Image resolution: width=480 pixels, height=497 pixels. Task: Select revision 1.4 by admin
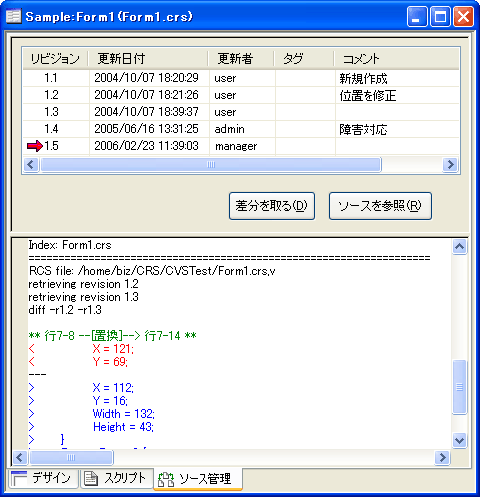(x=241, y=129)
